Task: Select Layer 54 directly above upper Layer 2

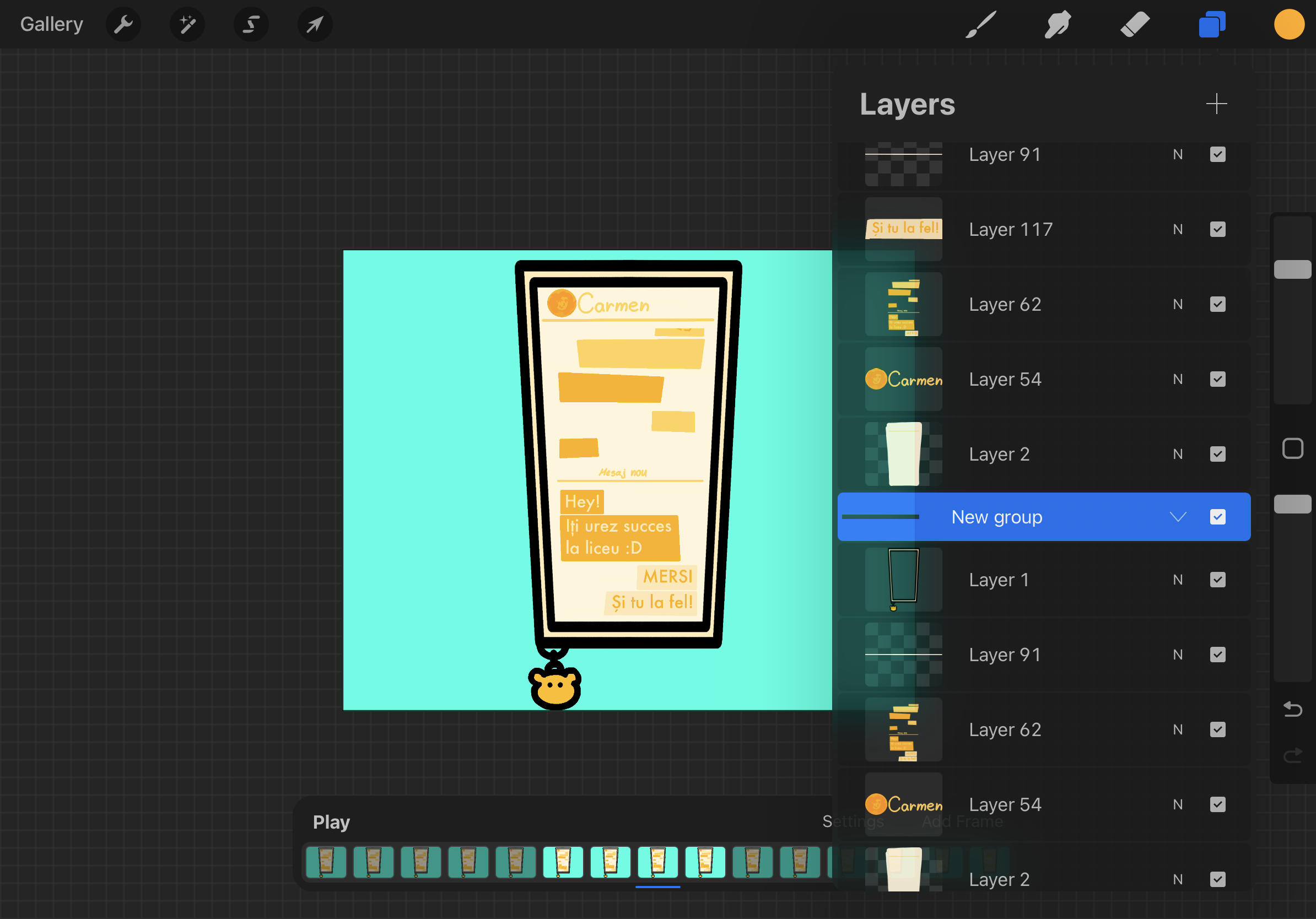Action: coord(1044,379)
